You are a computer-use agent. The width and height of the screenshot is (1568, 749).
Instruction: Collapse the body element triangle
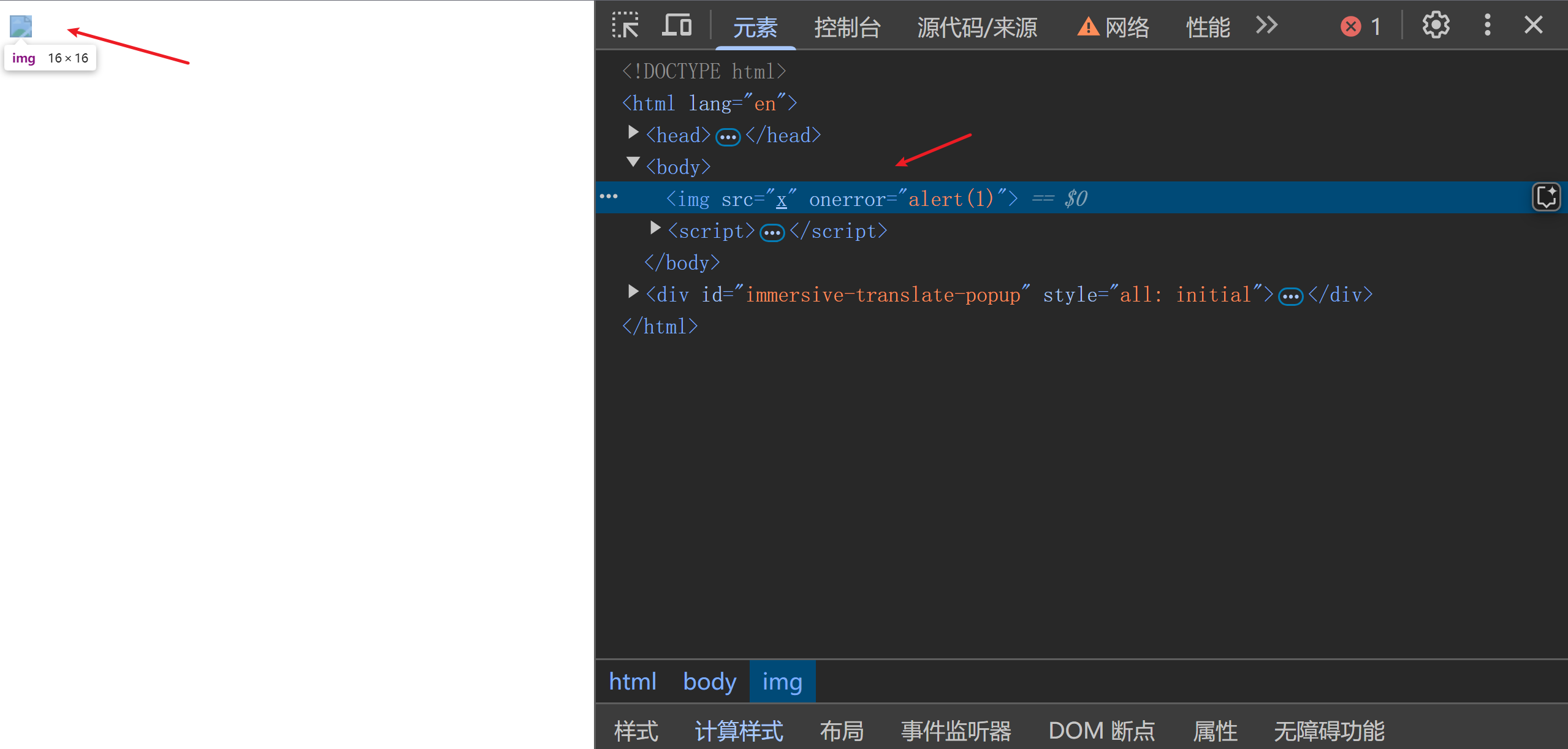point(633,162)
